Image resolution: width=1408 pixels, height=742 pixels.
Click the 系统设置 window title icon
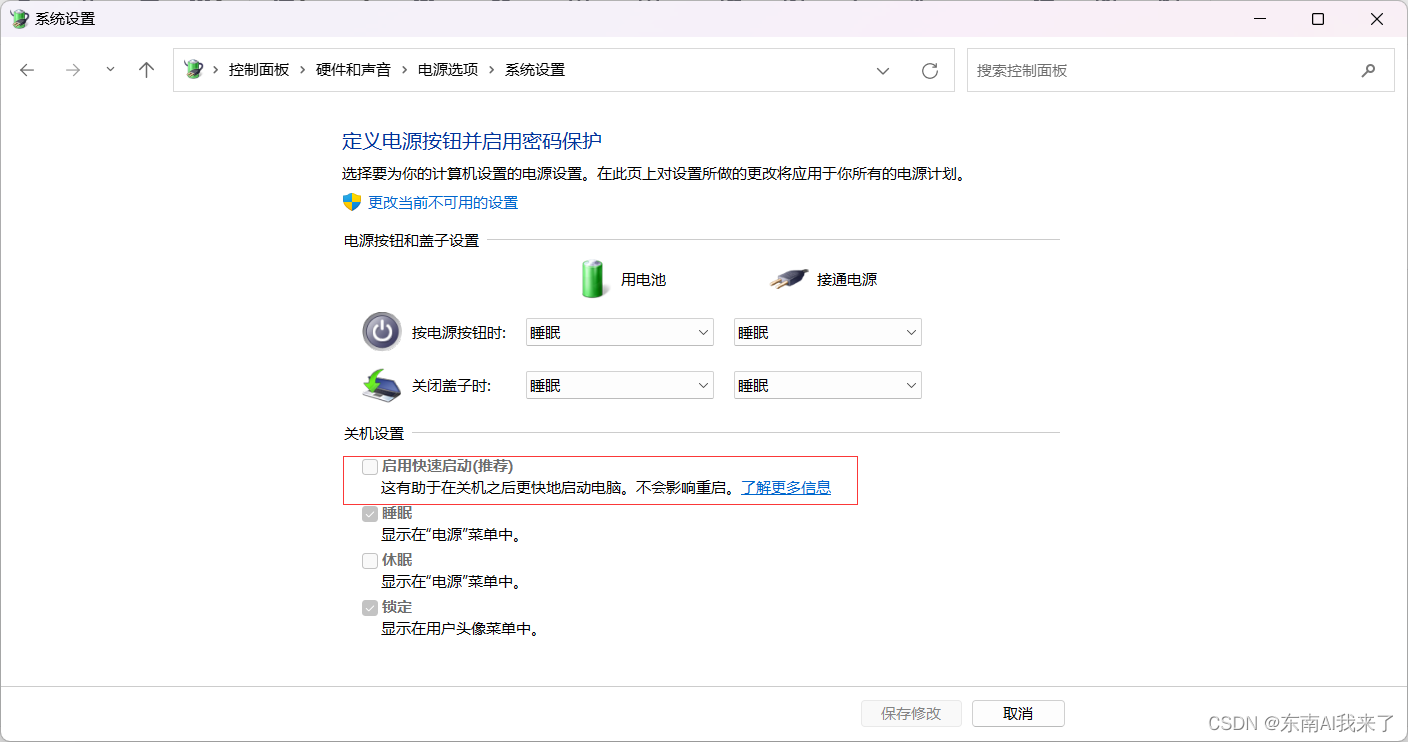click(19, 19)
